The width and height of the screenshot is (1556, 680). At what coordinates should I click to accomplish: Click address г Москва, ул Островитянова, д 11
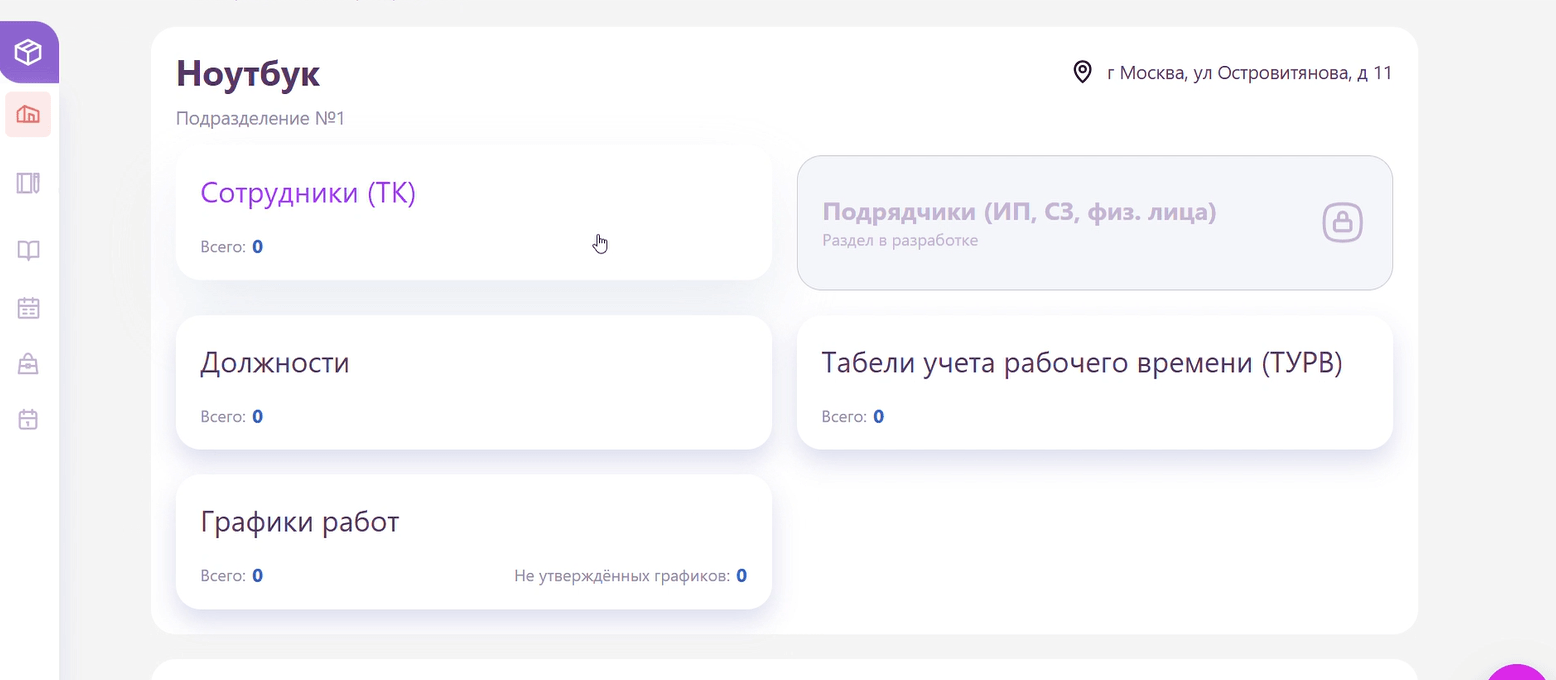point(1249,72)
